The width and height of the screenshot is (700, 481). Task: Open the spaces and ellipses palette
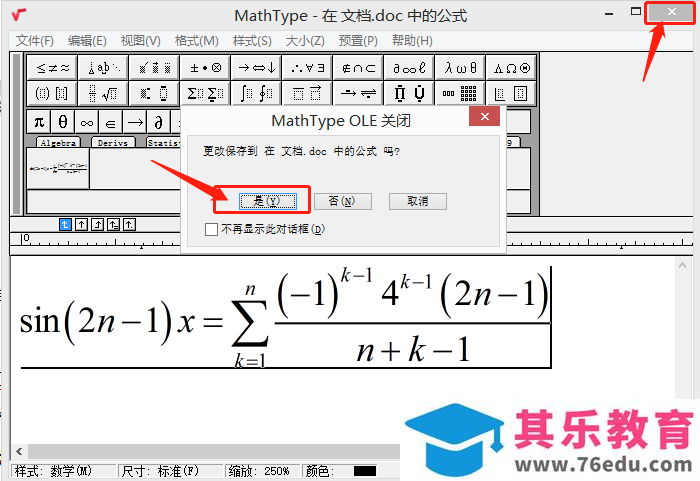(x=103, y=68)
